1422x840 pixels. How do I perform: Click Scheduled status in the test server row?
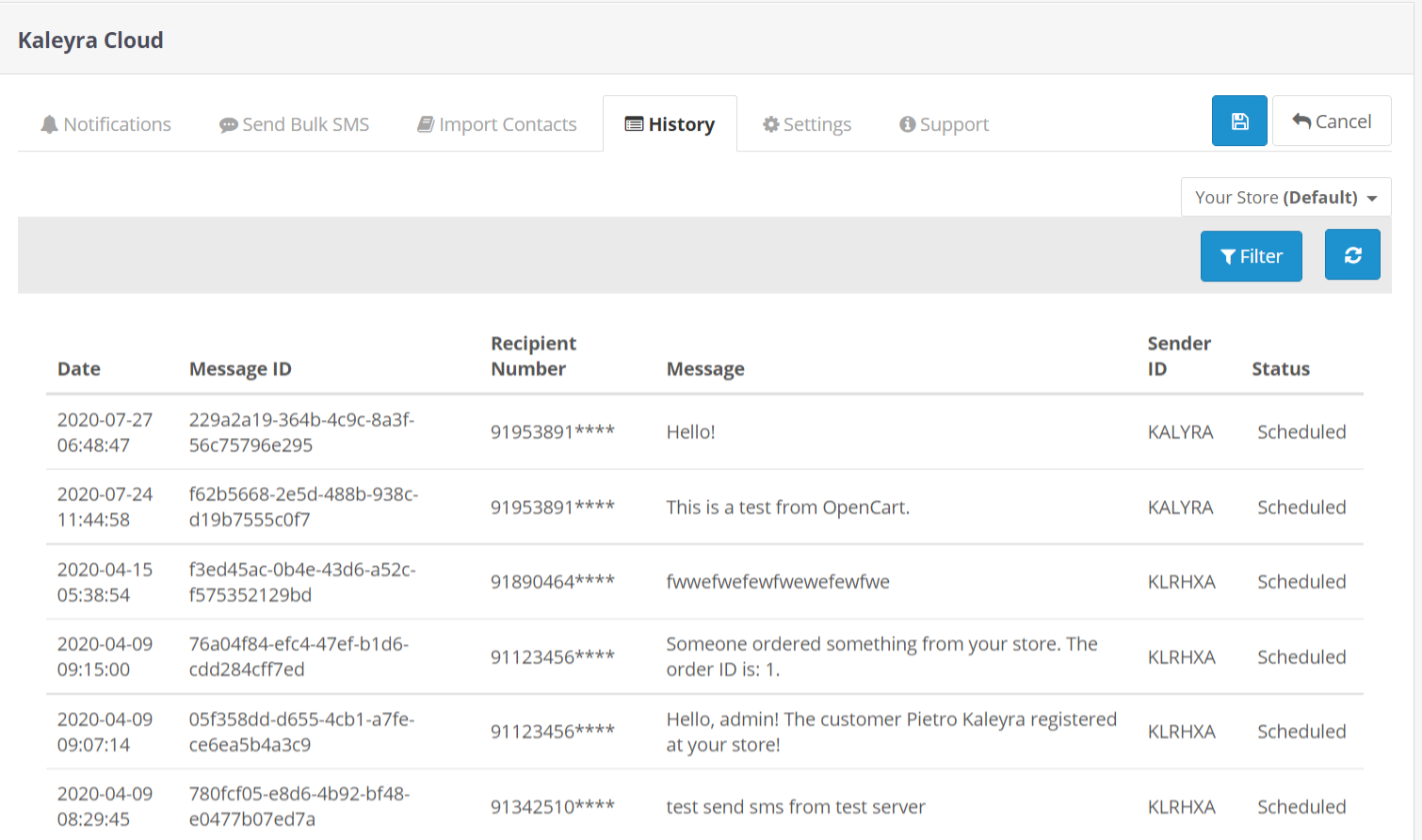(x=1301, y=807)
